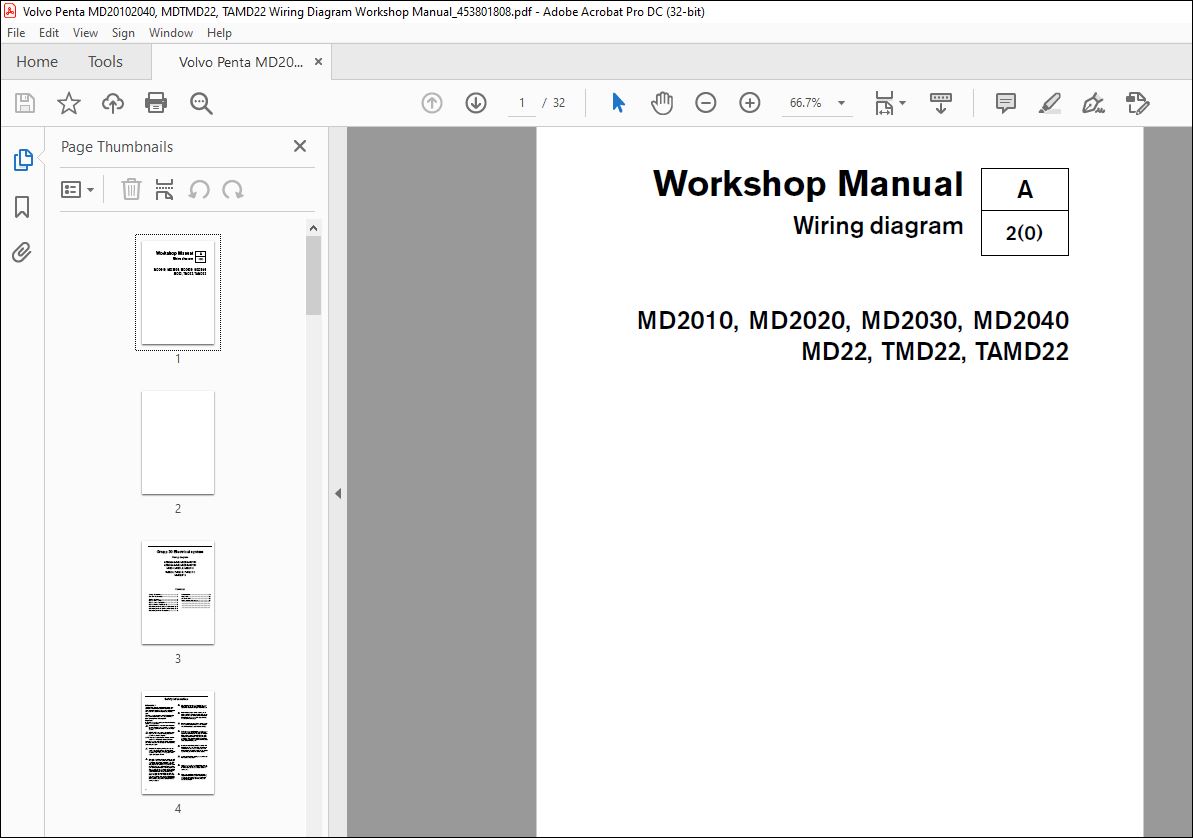Click the 'MD2010, MD2020, MD2030, MD2040' text
This screenshot has width=1193, height=838.
click(853, 320)
